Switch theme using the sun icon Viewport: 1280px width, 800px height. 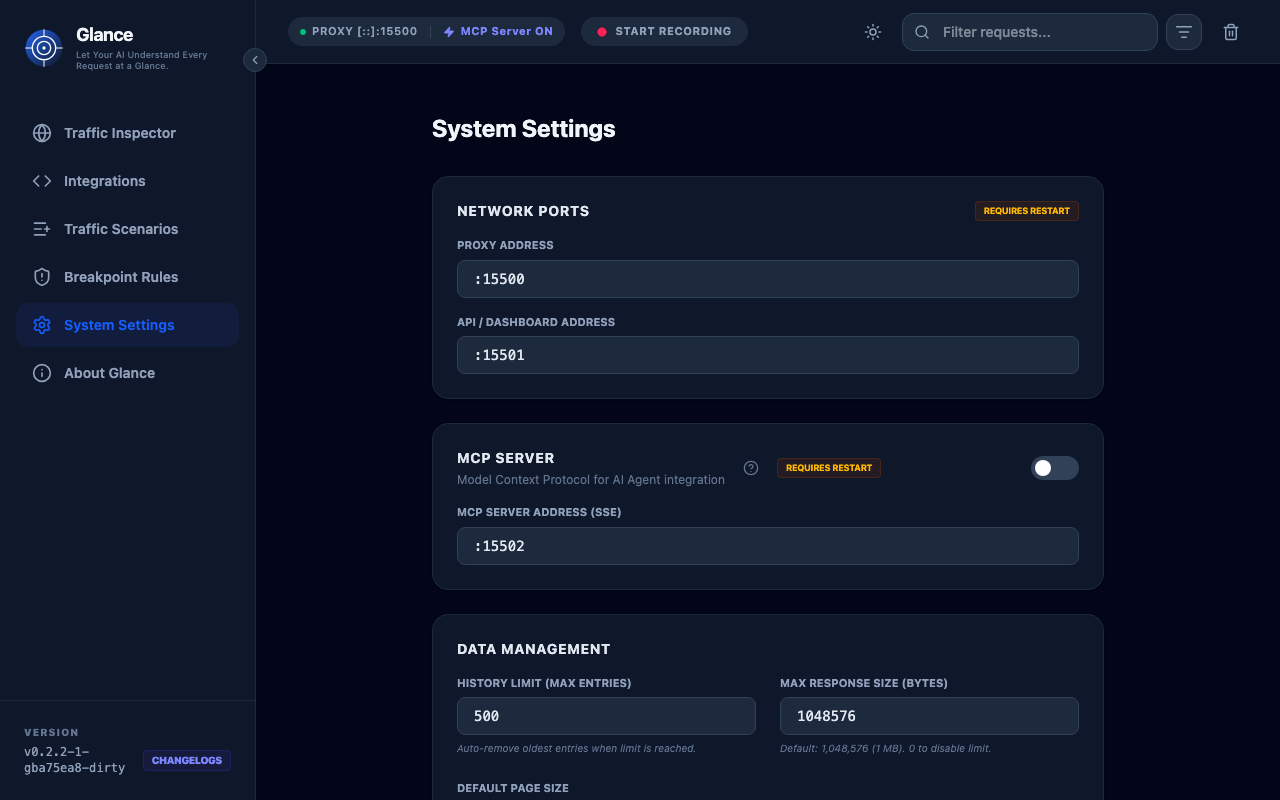pos(872,31)
